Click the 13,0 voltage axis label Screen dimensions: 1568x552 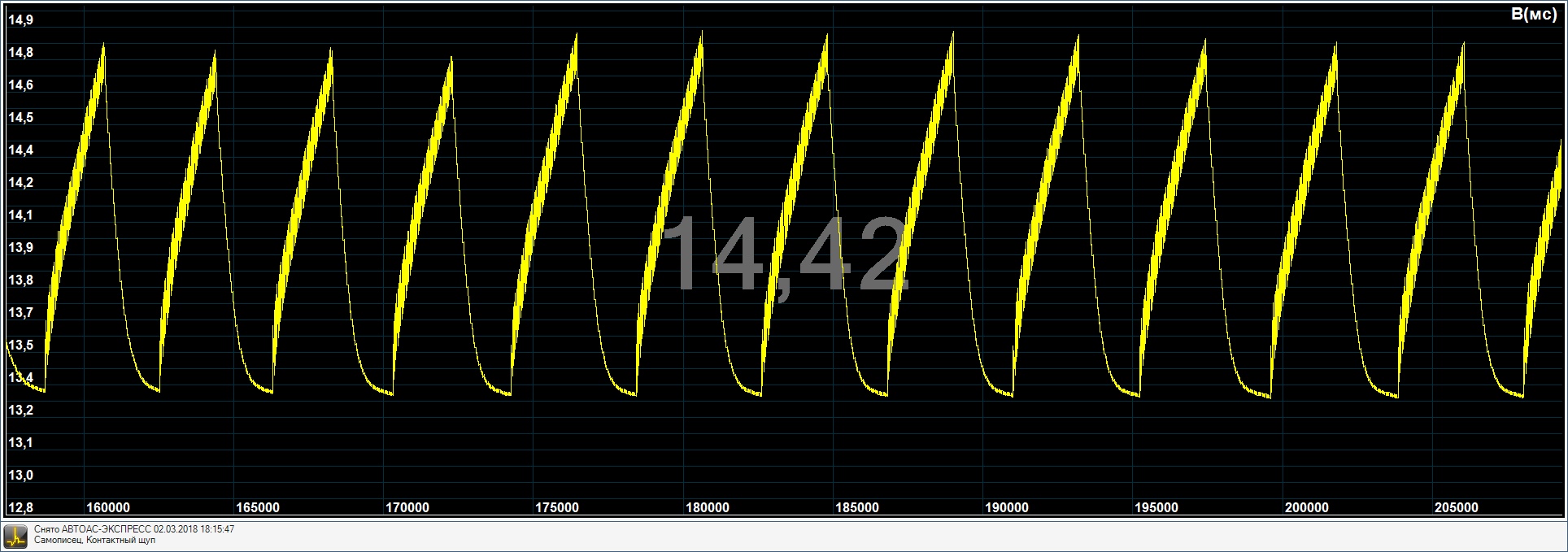pos(20,476)
